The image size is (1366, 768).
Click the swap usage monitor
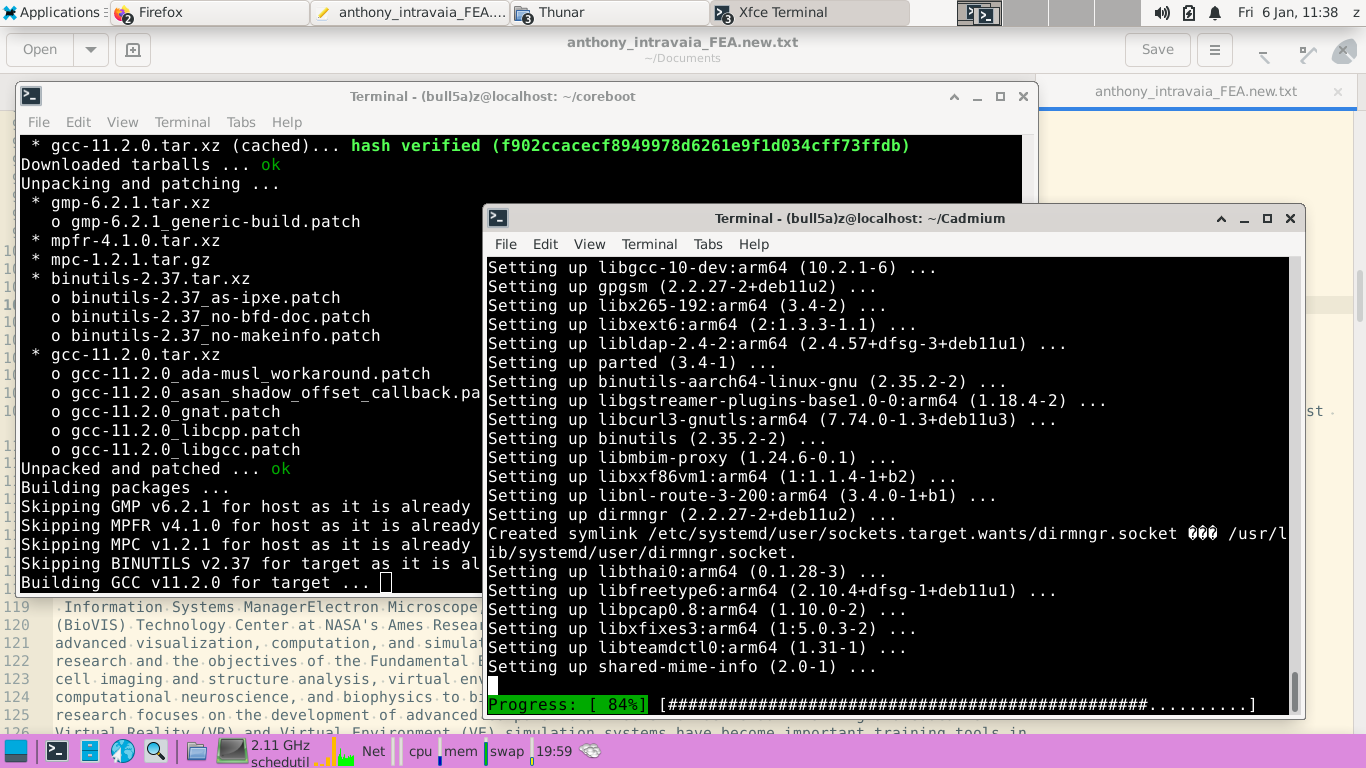click(505, 751)
